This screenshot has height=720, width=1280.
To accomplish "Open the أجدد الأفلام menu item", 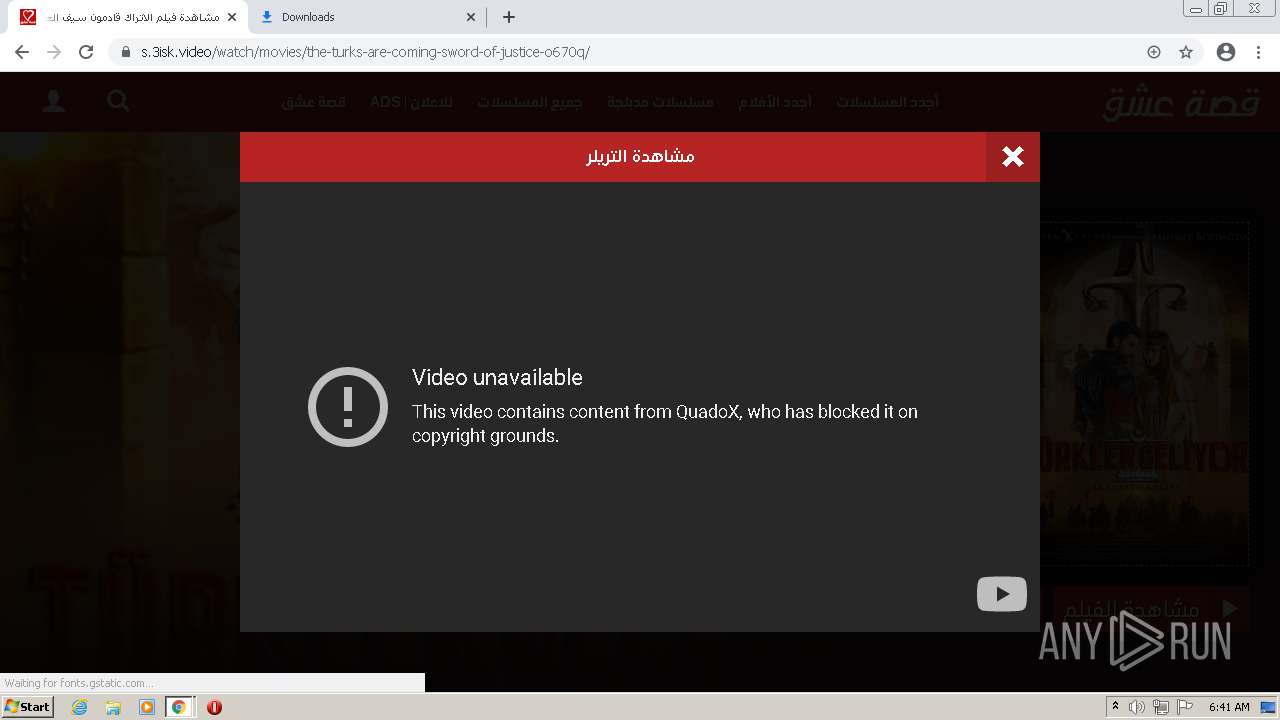I will (775, 102).
